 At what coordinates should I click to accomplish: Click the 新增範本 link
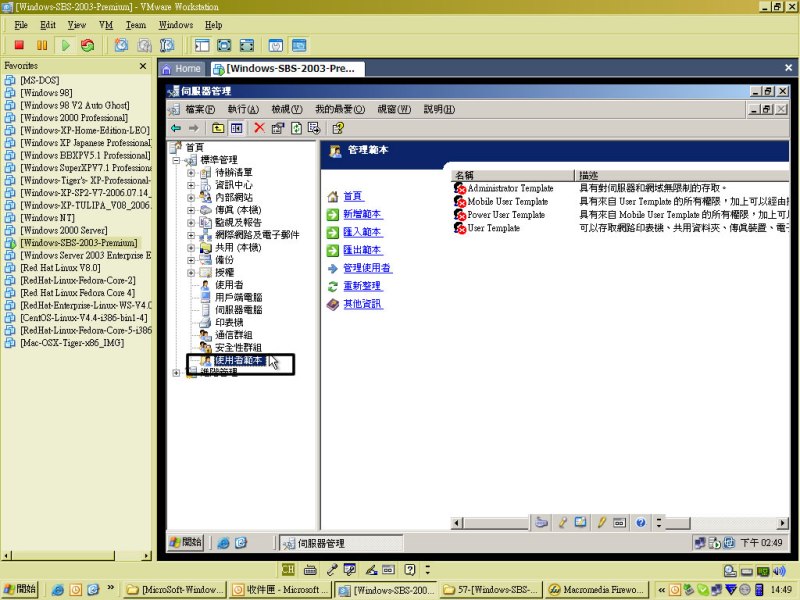pos(362,214)
